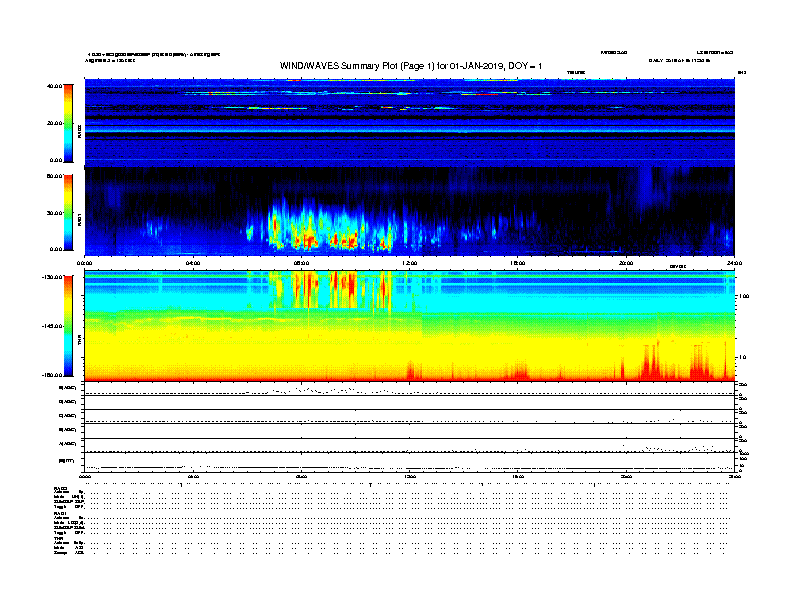Click the 100 label on TNR right axis

(744, 296)
